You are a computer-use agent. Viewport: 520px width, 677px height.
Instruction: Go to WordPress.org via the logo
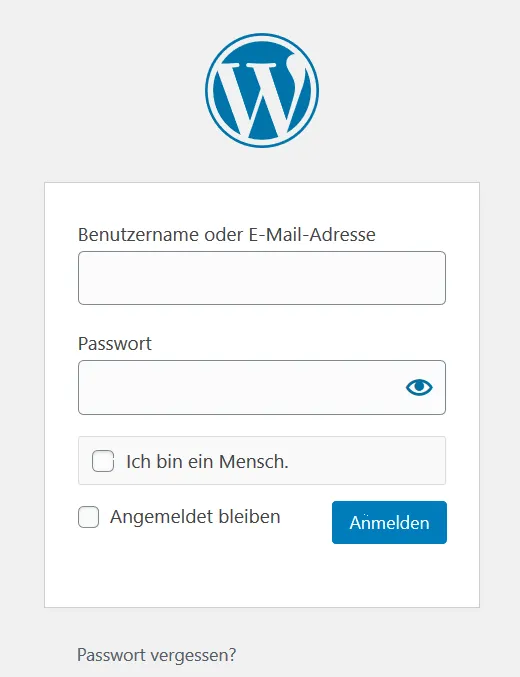(x=262, y=90)
